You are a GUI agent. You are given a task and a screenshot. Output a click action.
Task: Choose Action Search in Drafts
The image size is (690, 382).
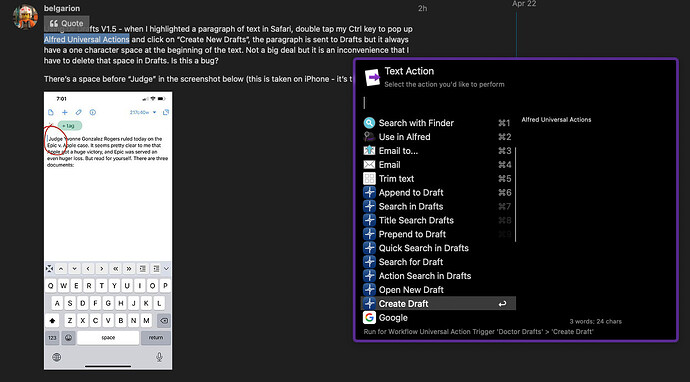[438, 276]
